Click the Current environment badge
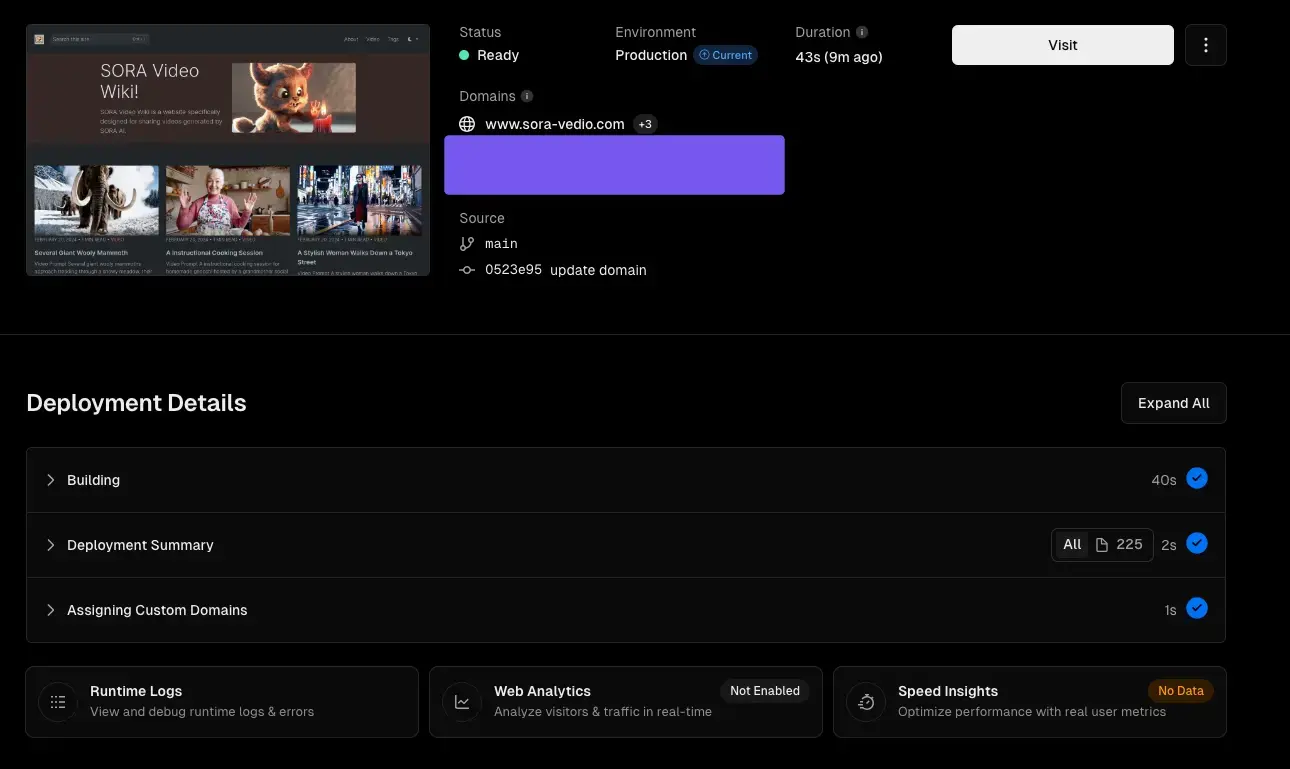Image resolution: width=1290 pixels, height=769 pixels. (726, 55)
